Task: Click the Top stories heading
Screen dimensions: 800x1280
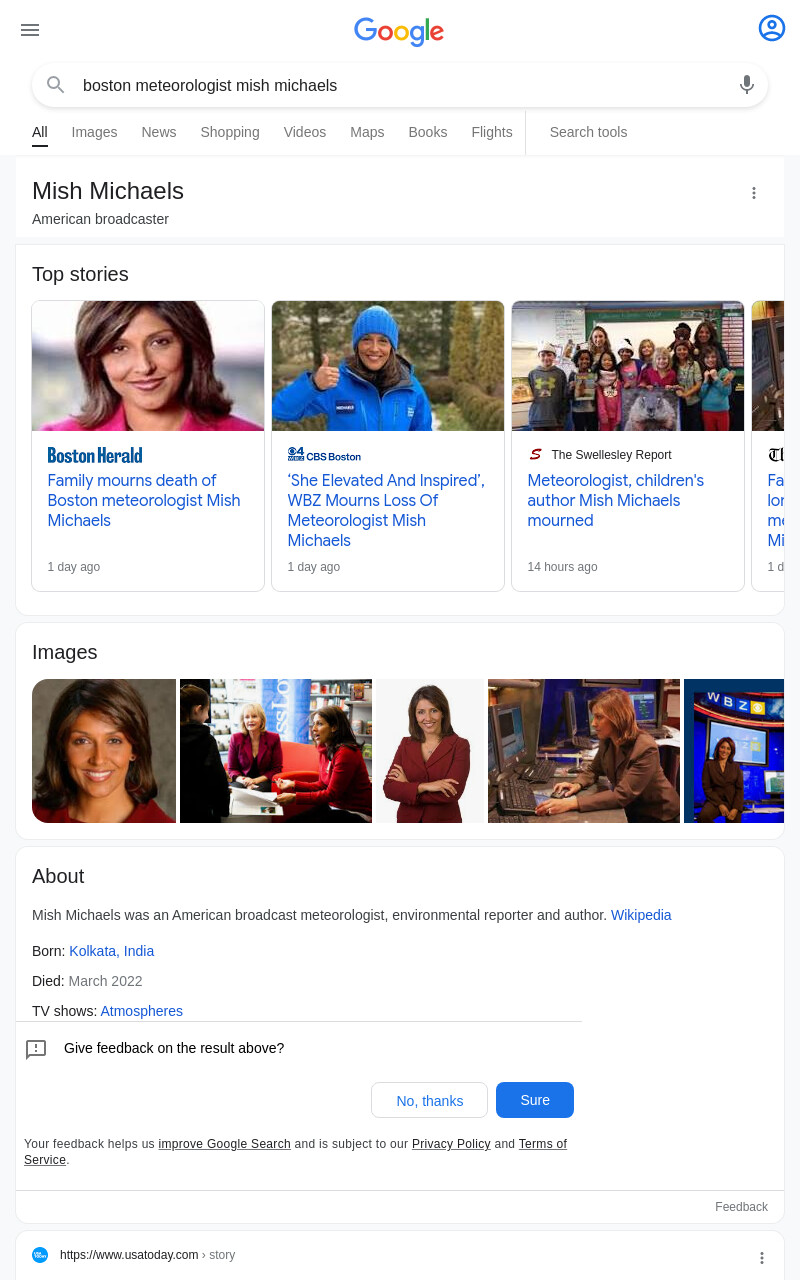Action: pyautogui.click(x=80, y=274)
